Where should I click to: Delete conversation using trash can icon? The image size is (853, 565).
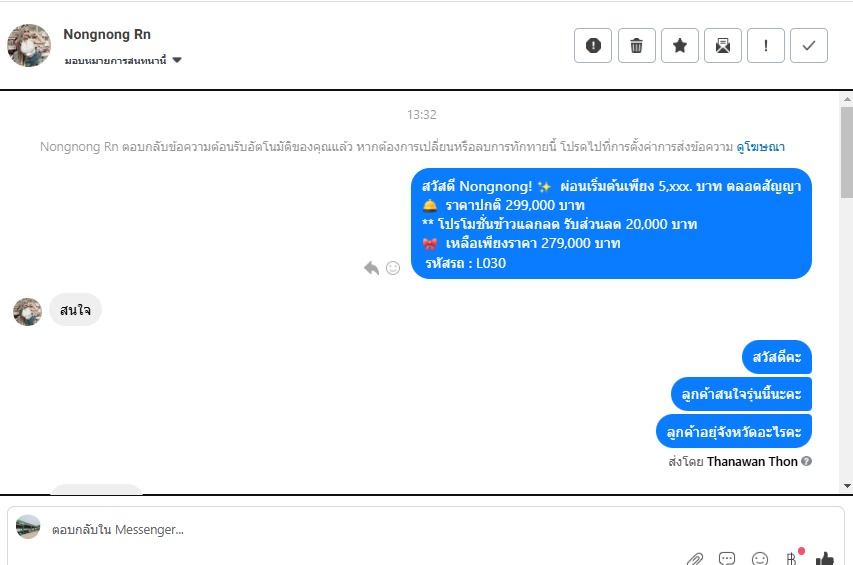636,46
